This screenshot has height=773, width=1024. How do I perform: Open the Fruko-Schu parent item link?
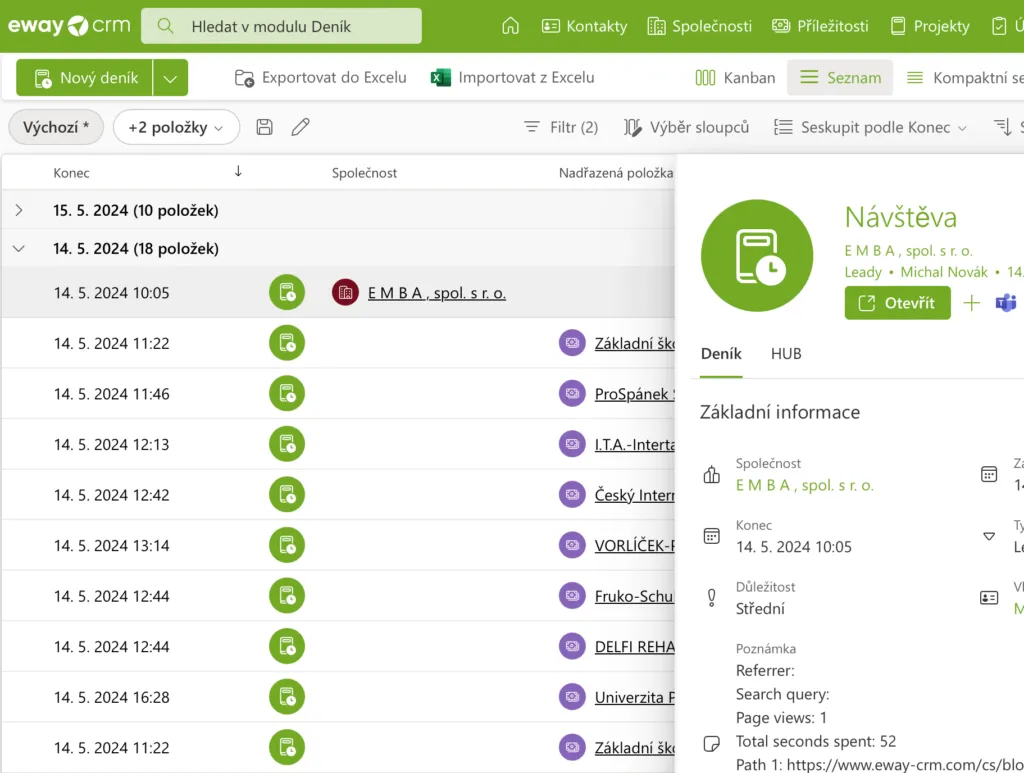click(x=634, y=596)
